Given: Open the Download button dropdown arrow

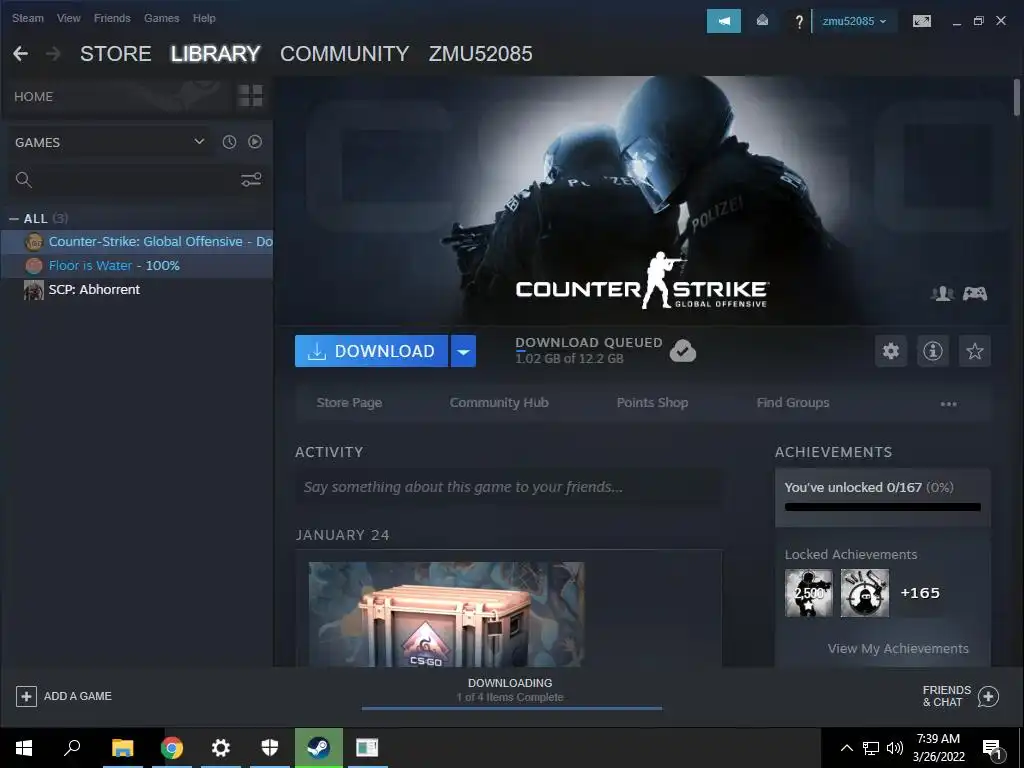Looking at the screenshot, I should [463, 351].
